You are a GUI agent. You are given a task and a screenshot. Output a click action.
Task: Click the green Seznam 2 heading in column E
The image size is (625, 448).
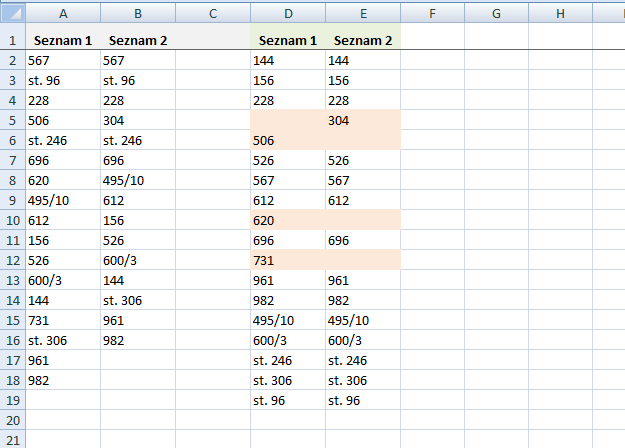(x=362, y=41)
